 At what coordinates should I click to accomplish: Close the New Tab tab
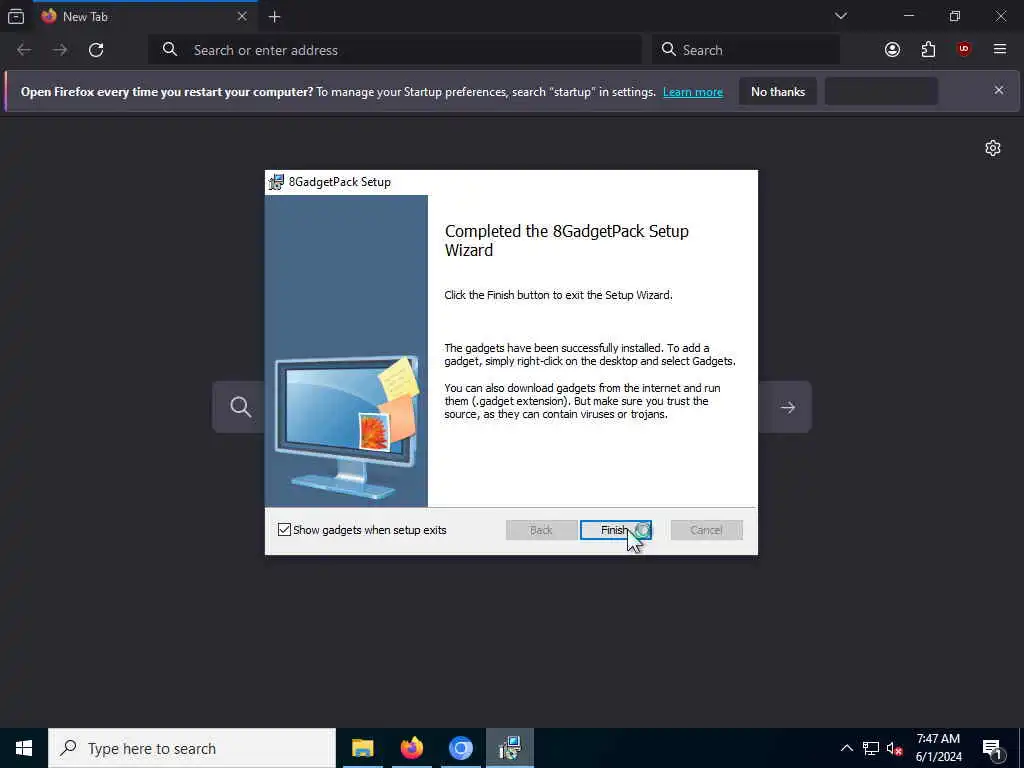pyautogui.click(x=242, y=16)
